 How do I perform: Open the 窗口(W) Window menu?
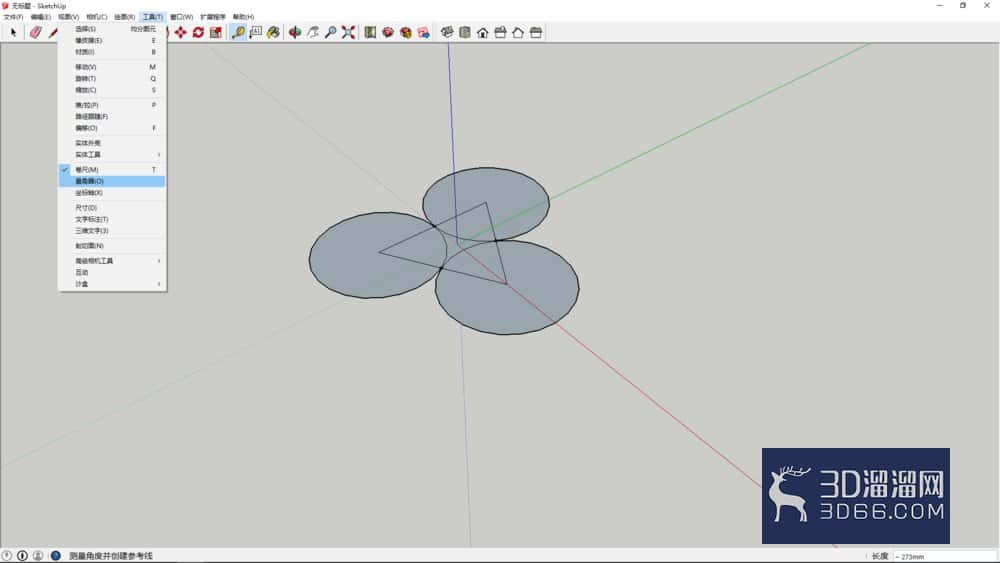tap(181, 17)
